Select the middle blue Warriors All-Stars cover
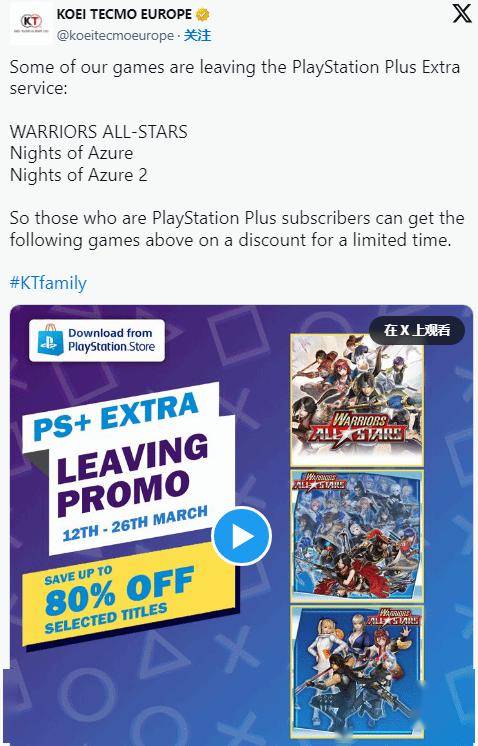478x746 pixels. 357,536
